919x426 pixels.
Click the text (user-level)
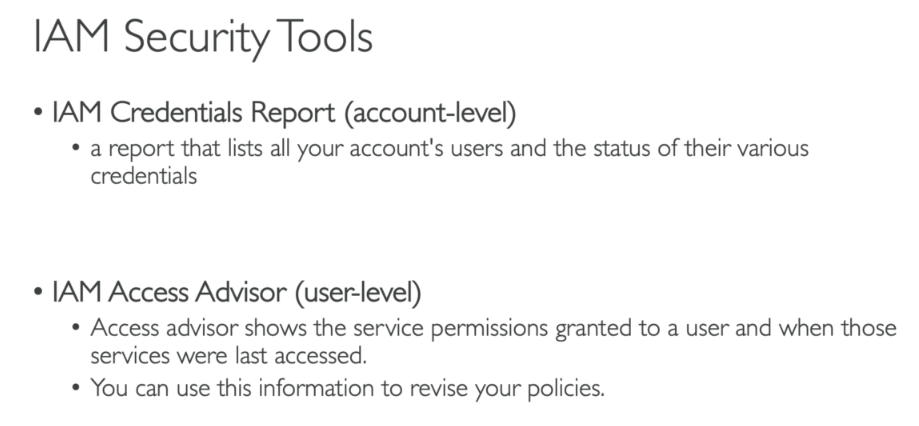click(x=358, y=292)
